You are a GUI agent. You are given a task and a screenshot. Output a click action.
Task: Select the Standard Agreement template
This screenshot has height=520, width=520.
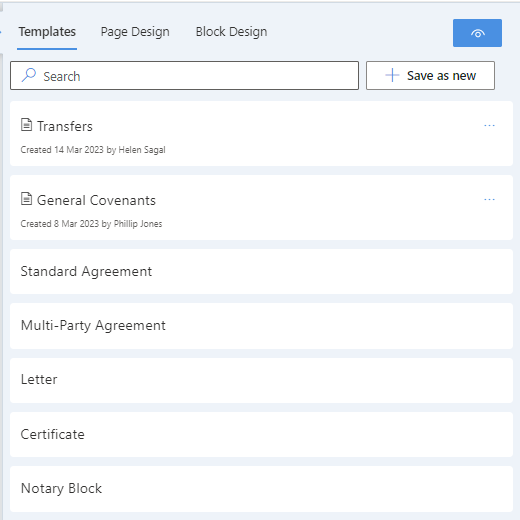[261, 272]
